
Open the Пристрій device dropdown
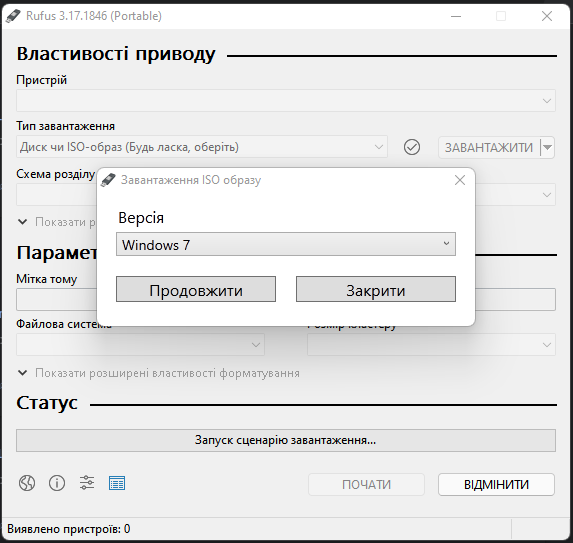pyautogui.click(x=286, y=100)
